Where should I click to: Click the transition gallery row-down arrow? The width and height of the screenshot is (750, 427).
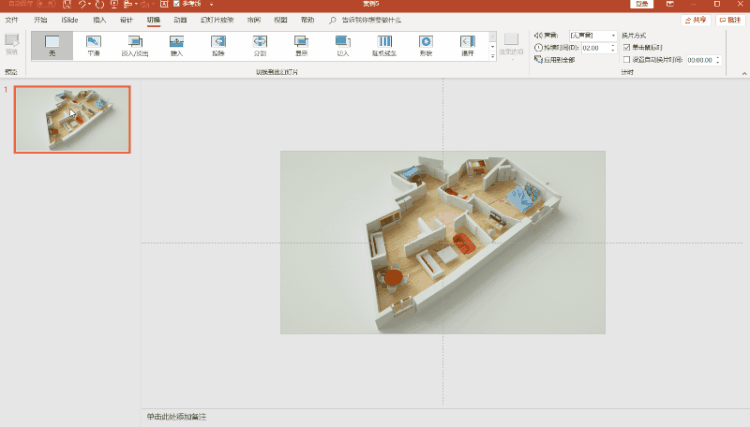click(x=493, y=46)
